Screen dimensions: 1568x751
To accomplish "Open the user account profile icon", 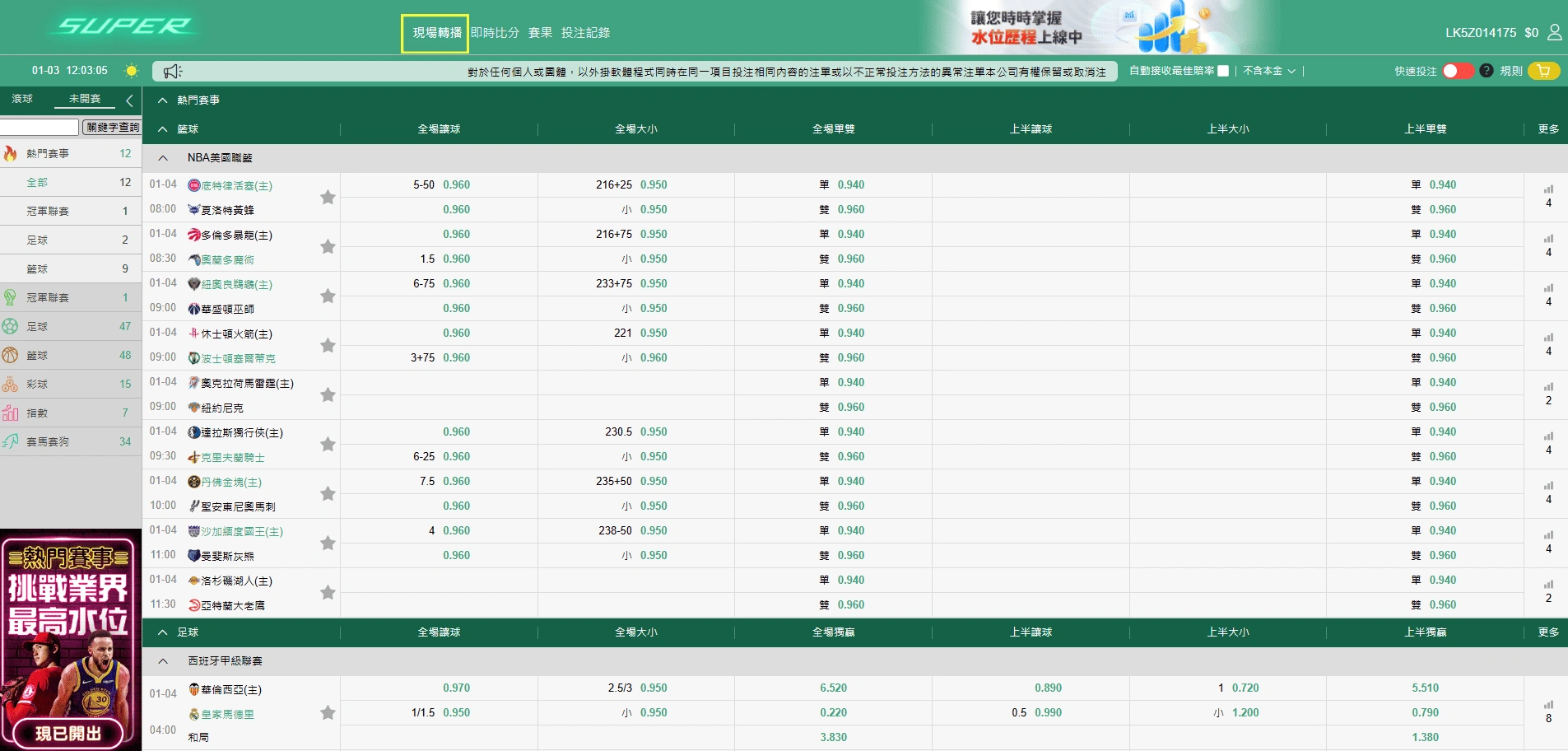I will click(x=1554, y=32).
